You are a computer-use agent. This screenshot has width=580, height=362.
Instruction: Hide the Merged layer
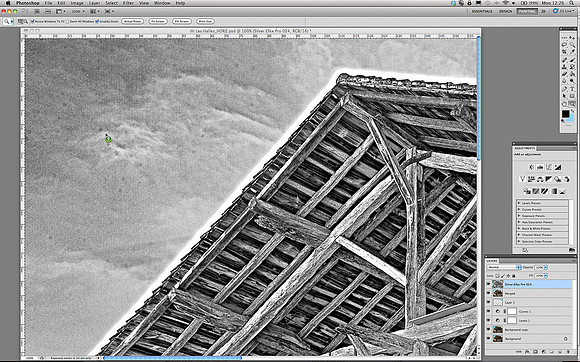click(x=489, y=293)
